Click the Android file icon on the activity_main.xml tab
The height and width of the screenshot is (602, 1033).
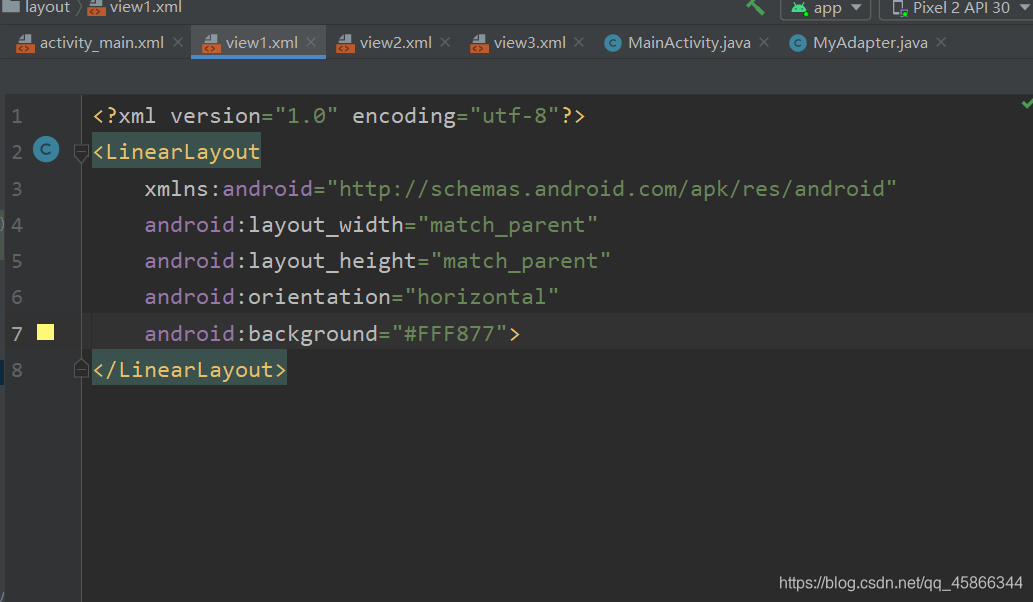click(x=25, y=43)
